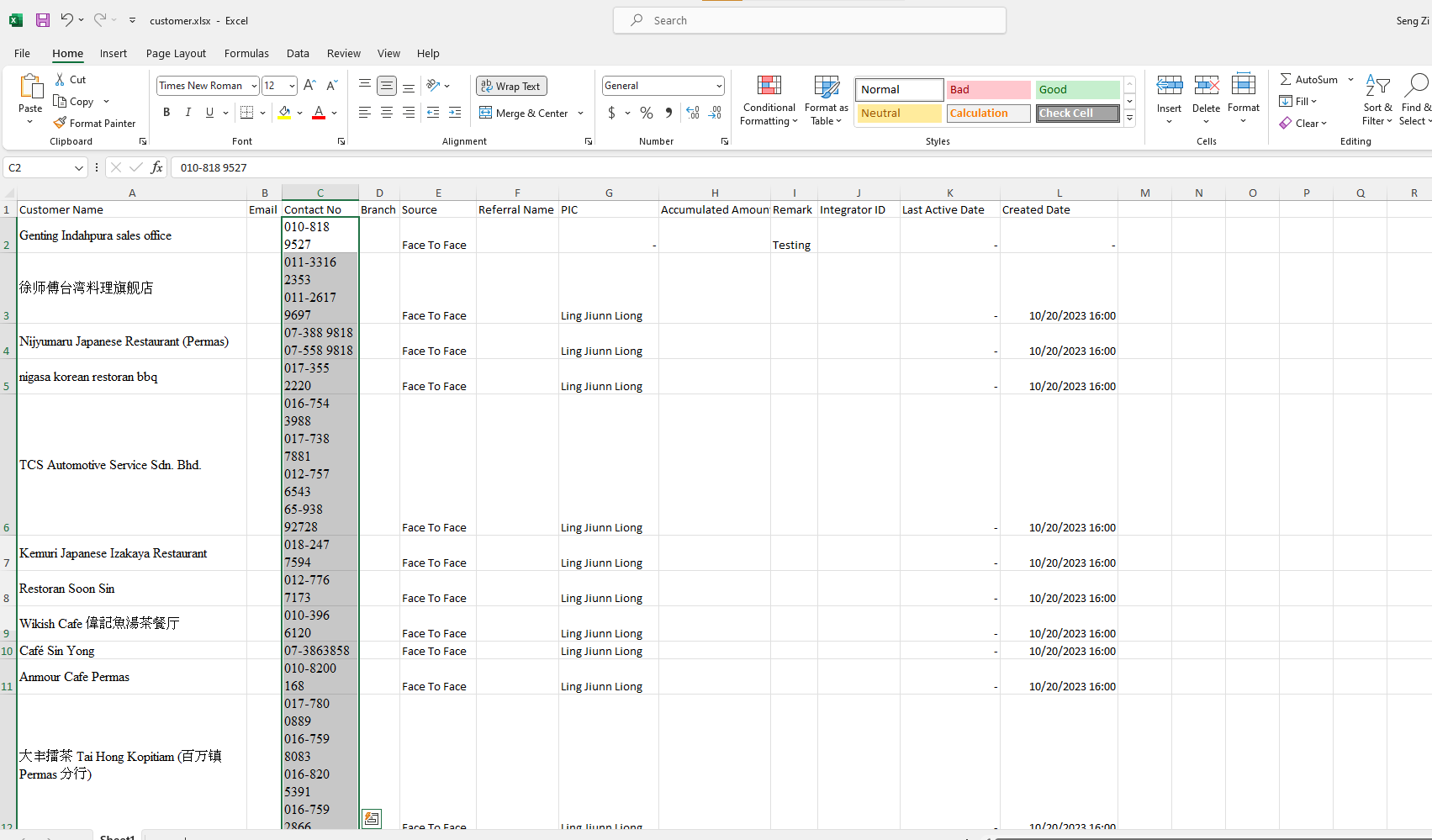Screen dimensions: 1432x840
Task: Open the Font dialog launcher
Action: point(341,141)
